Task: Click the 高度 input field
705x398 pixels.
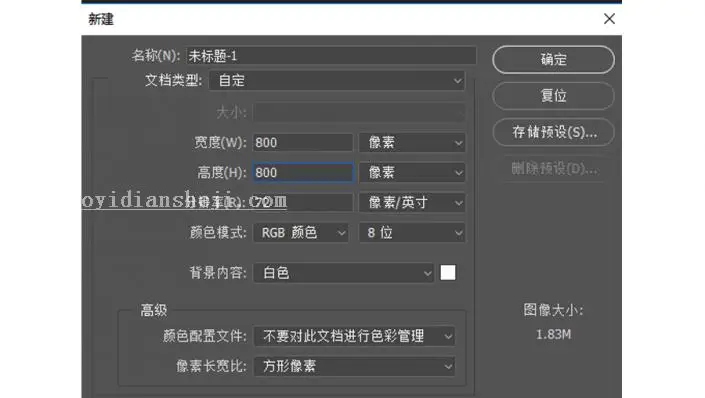Action: (x=303, y=172)
